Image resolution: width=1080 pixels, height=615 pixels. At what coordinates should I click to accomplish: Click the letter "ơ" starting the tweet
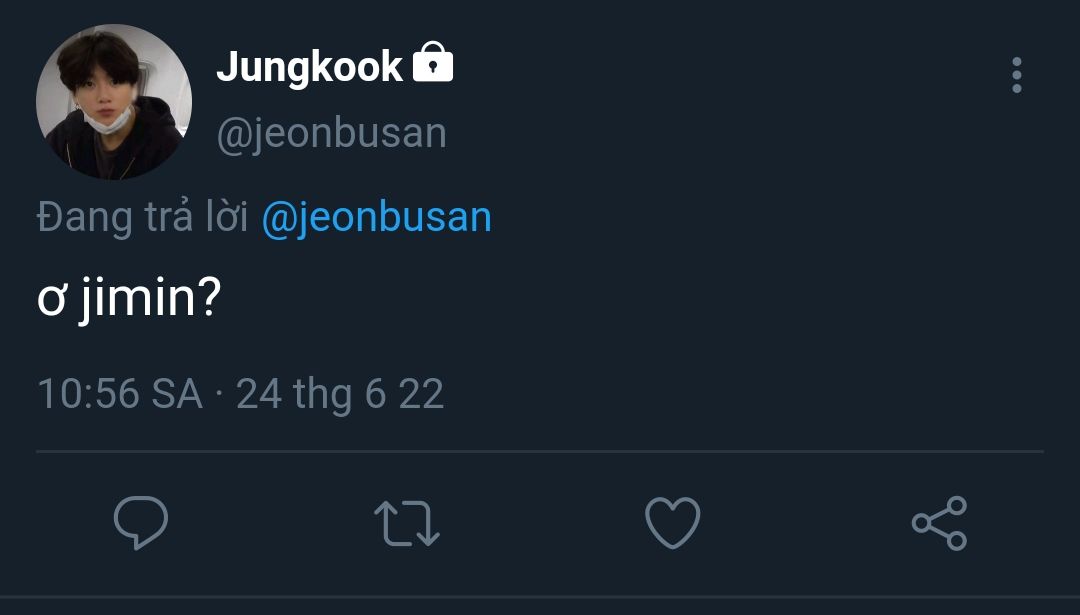(x=51, y=301)
